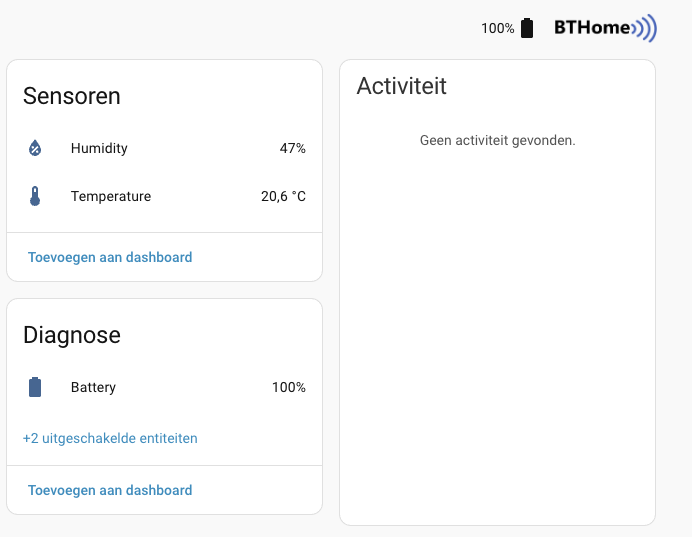The height and width of the screenshot is (537, 692).
Task: Click the 47% humidity value
Action: pos(292,149)
